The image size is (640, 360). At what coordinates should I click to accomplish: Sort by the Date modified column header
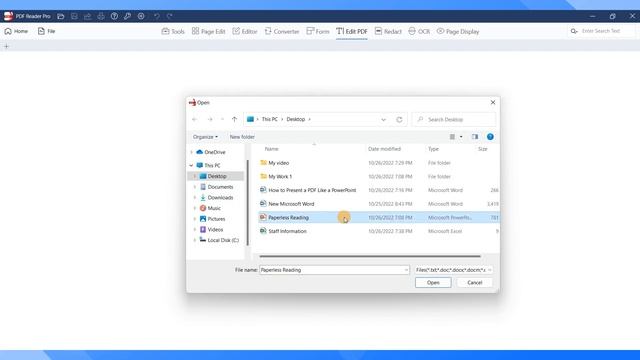[x=384, y=149]
